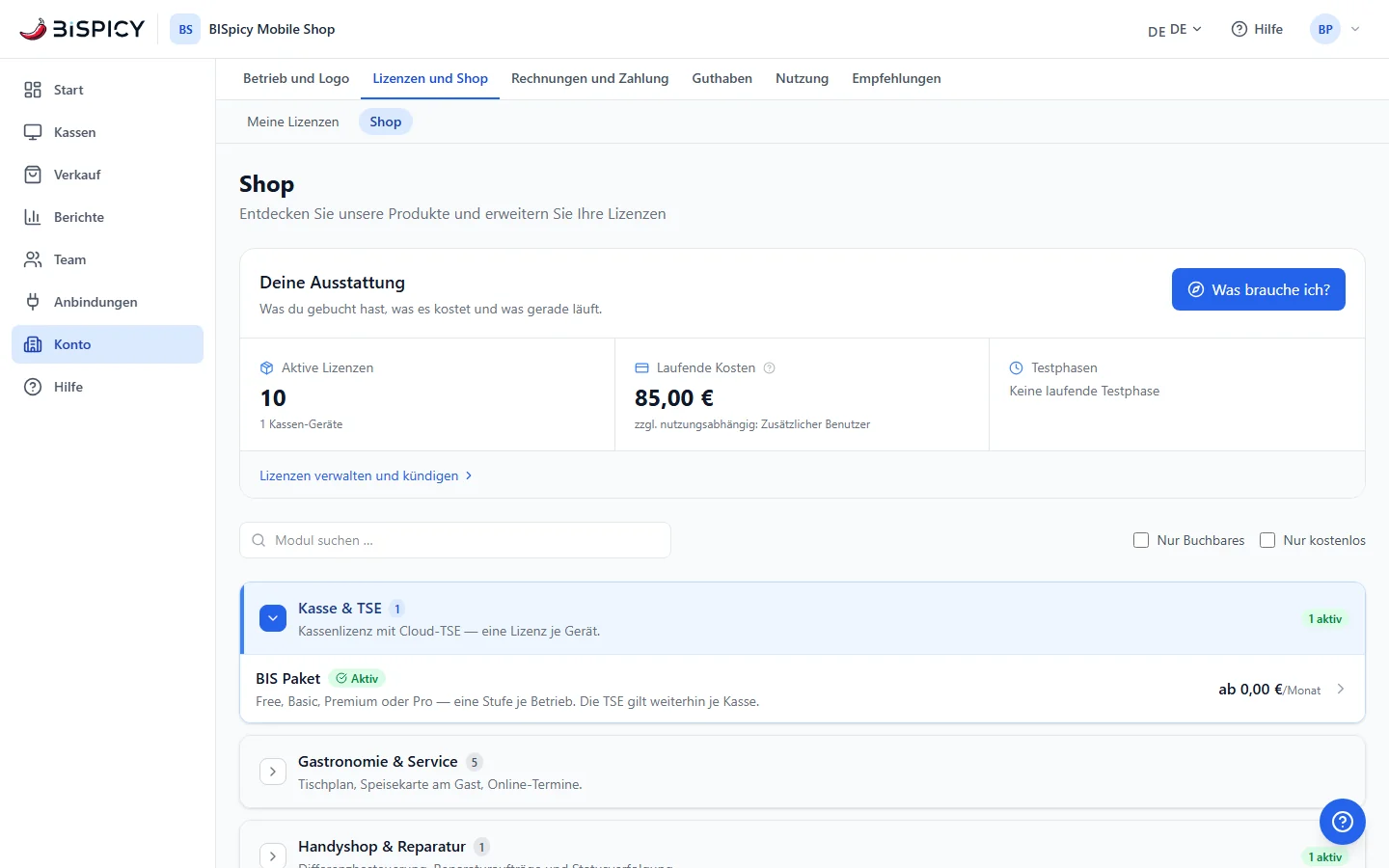Screen dimensions: 1389x868
Task: Click the magnifier icon in module search
Action: [259, 540]
